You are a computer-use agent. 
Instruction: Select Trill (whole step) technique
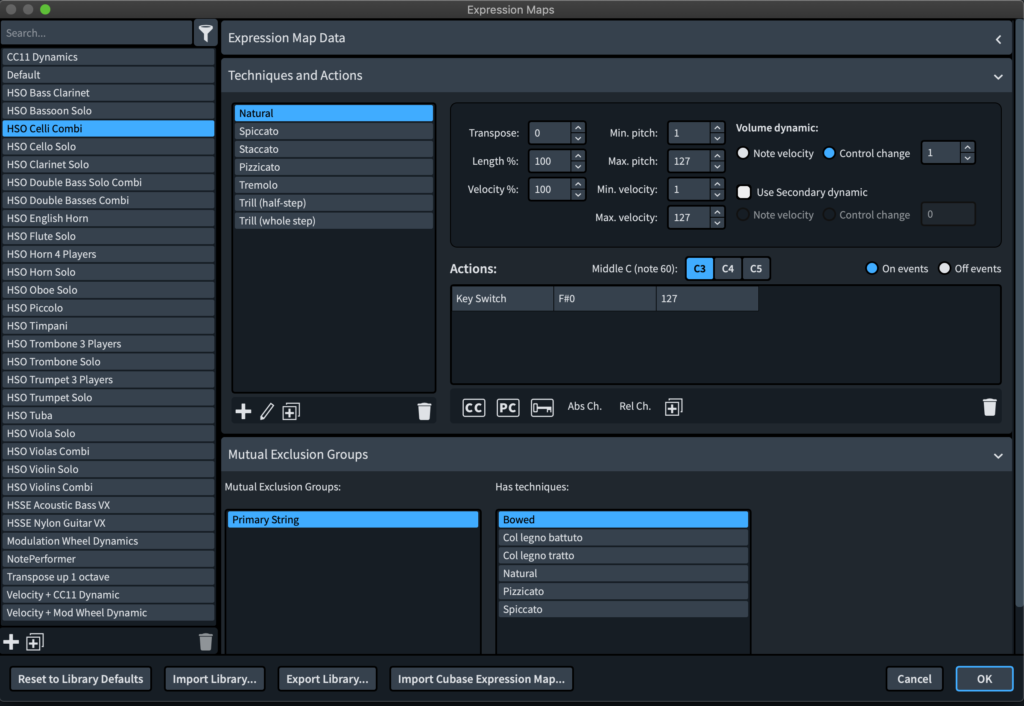click(x=334, y=221)
